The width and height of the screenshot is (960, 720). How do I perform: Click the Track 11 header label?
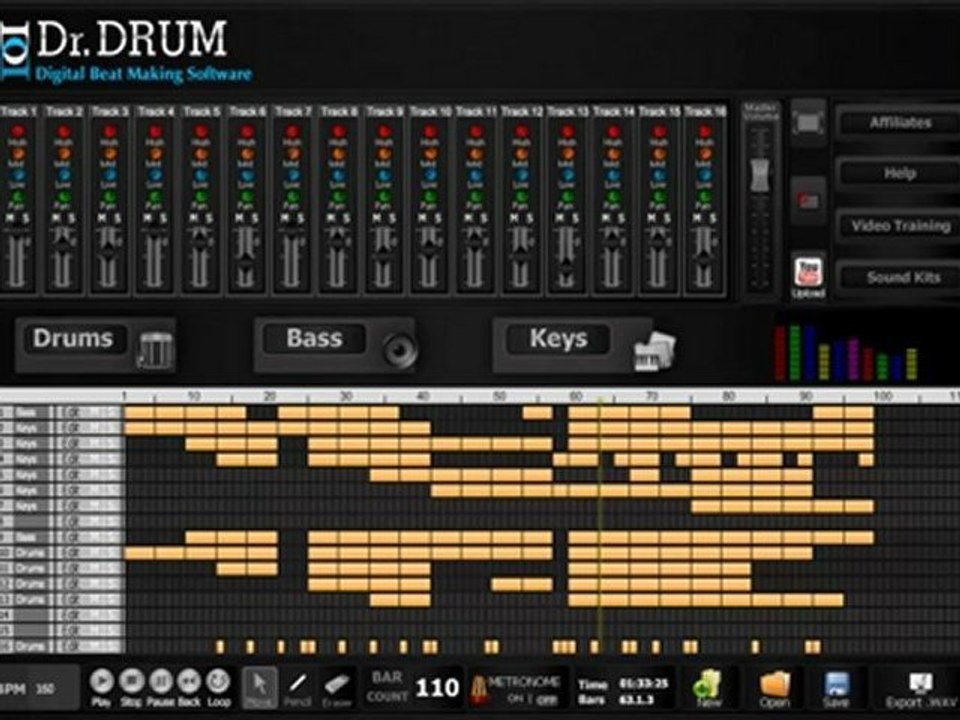[x=476, y=111]
